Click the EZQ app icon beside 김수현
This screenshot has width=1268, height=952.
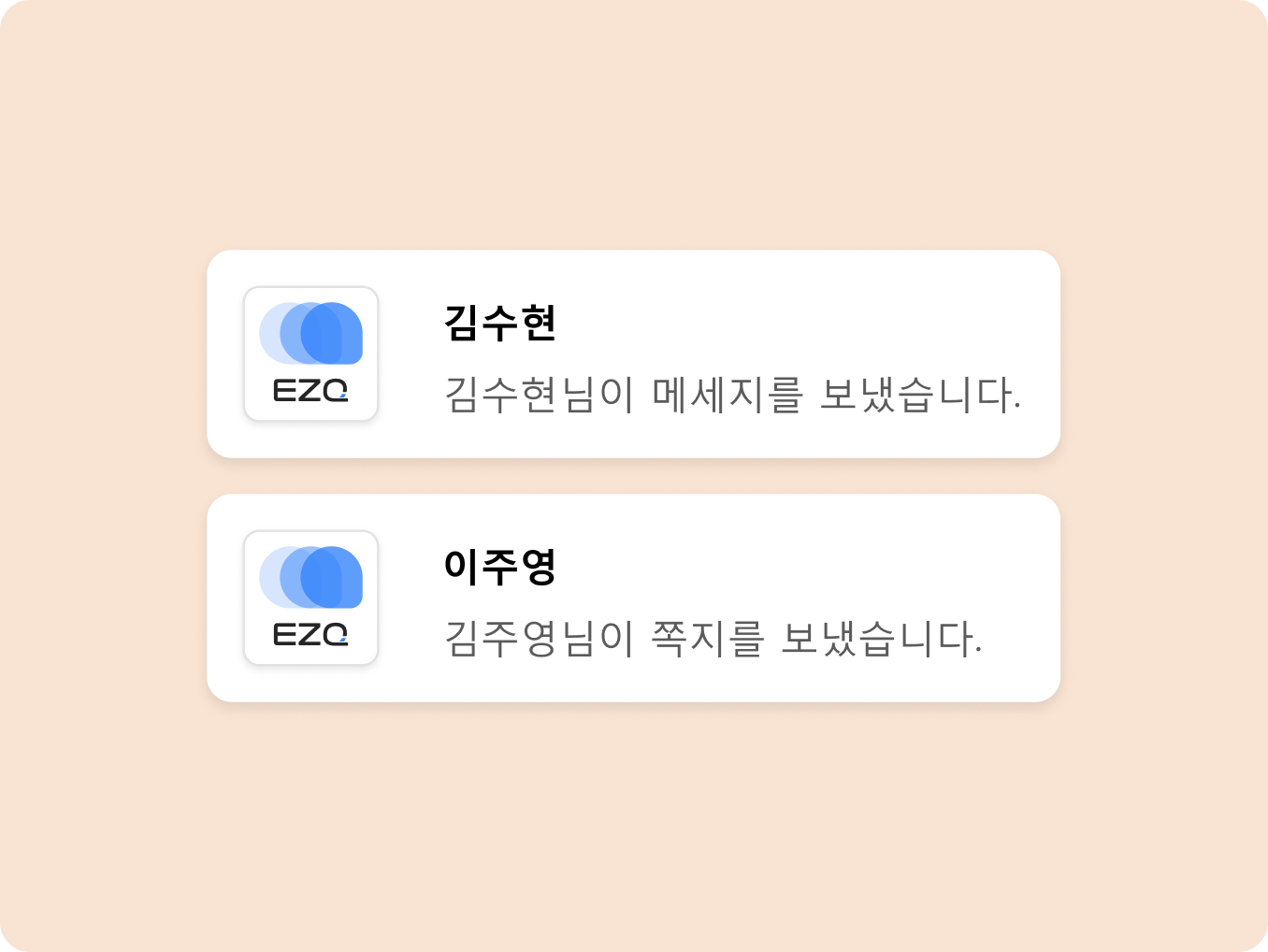point(310,353)
